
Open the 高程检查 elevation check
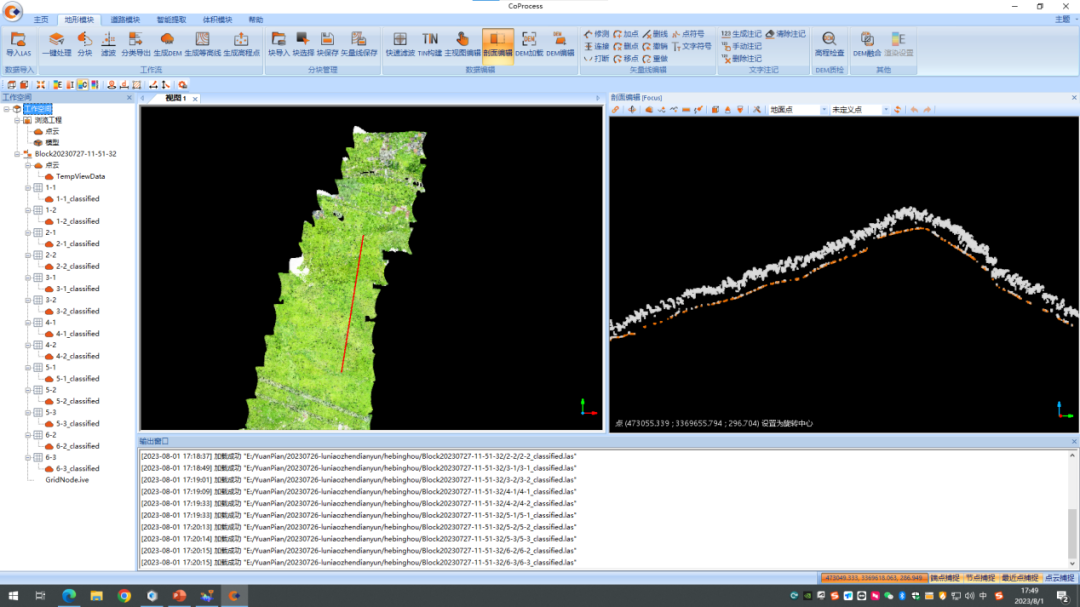click(x=829, y=43)
